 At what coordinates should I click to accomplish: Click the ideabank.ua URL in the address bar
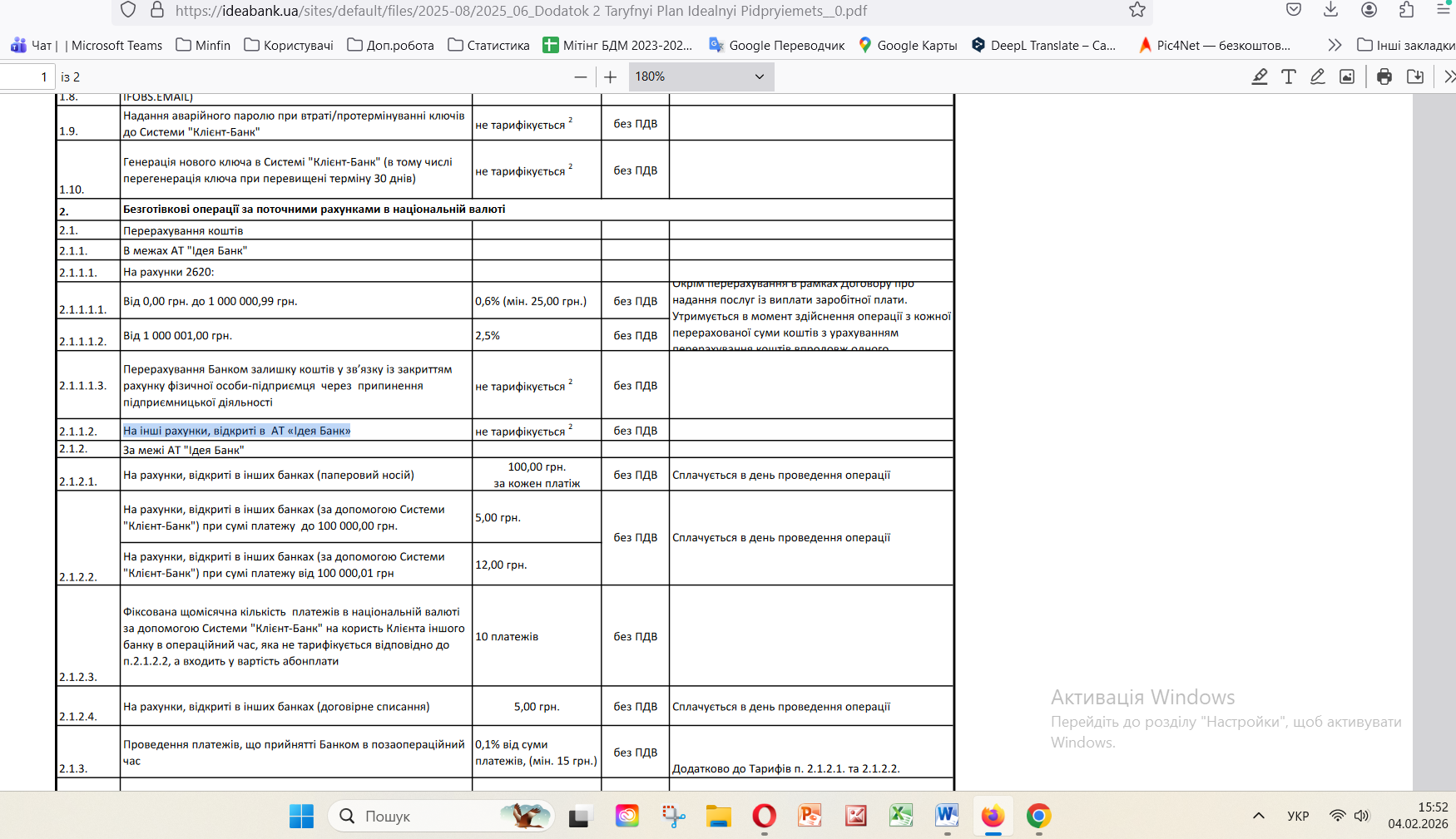521,11
